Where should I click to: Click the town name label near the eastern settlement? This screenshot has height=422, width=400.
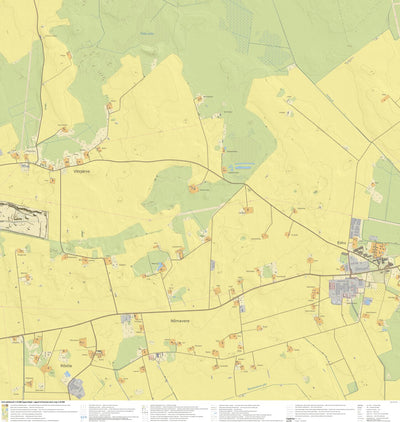coord(340,243)
